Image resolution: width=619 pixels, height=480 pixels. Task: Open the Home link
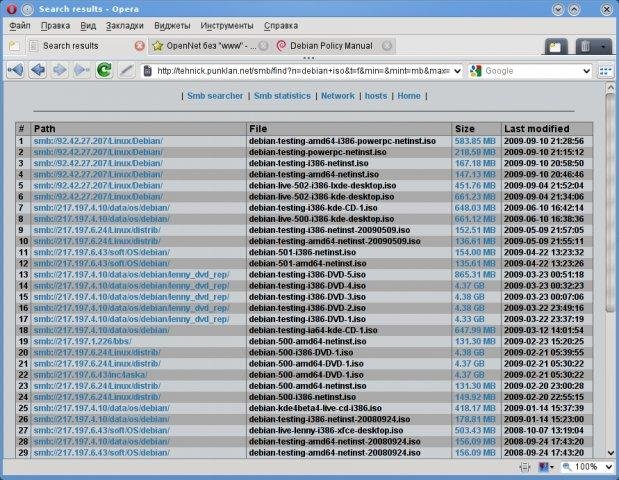[409, 96]
